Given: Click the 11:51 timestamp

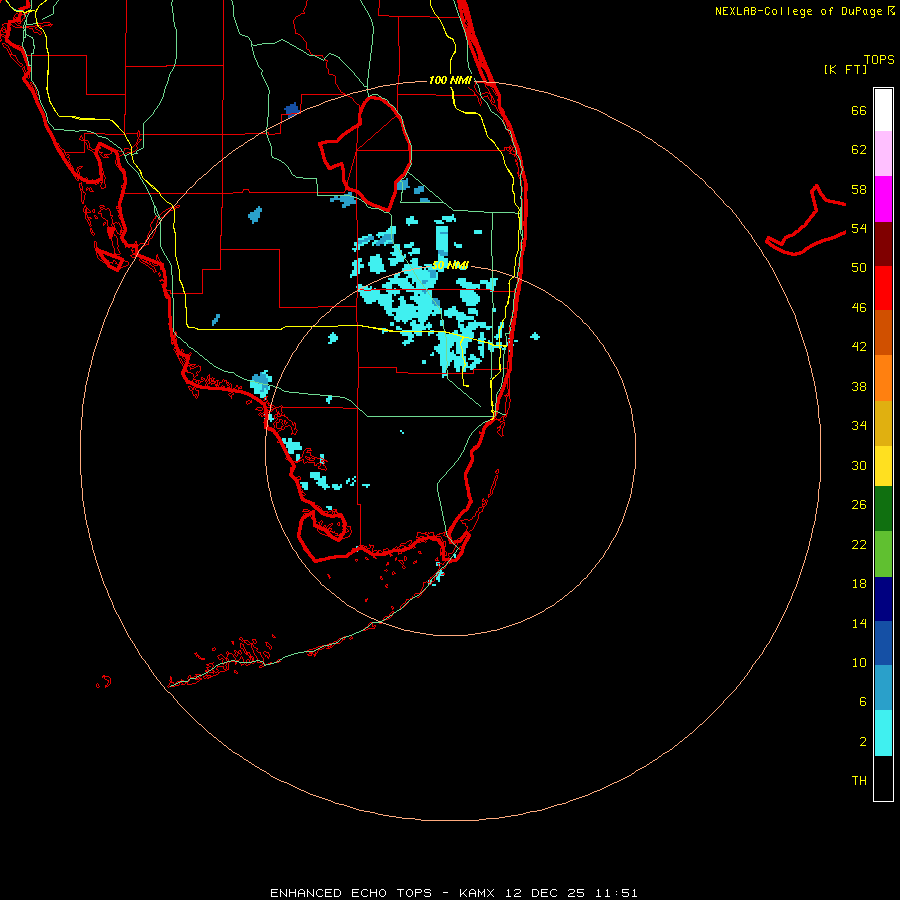Looking at the screenshot, I should (x=615, y=893).
